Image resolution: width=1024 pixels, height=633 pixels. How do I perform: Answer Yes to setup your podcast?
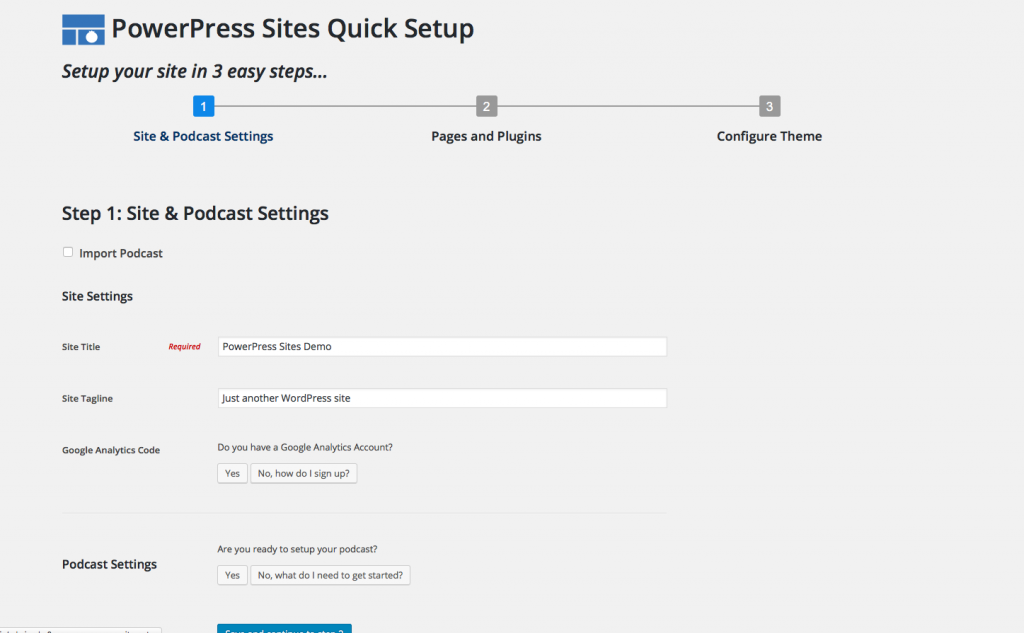(232, 575)
